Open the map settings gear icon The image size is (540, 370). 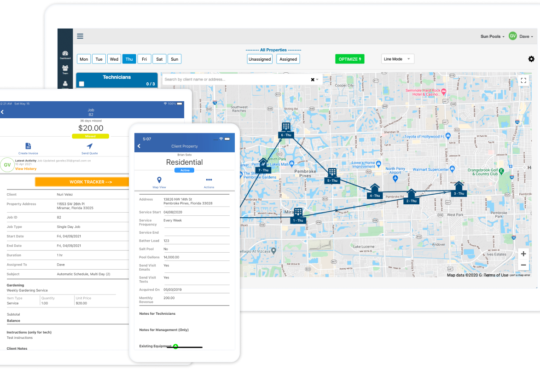point(531,59)
